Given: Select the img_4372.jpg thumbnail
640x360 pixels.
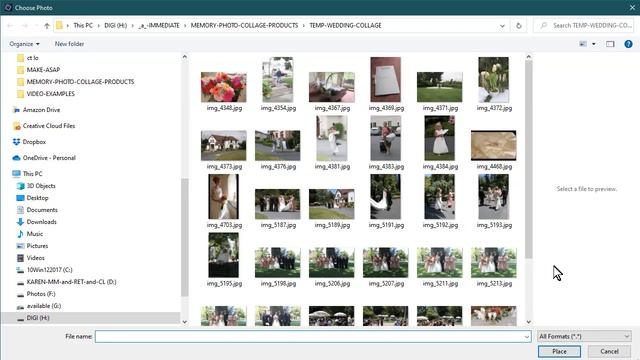Looking at the screenshot, I should pos(493,80).
